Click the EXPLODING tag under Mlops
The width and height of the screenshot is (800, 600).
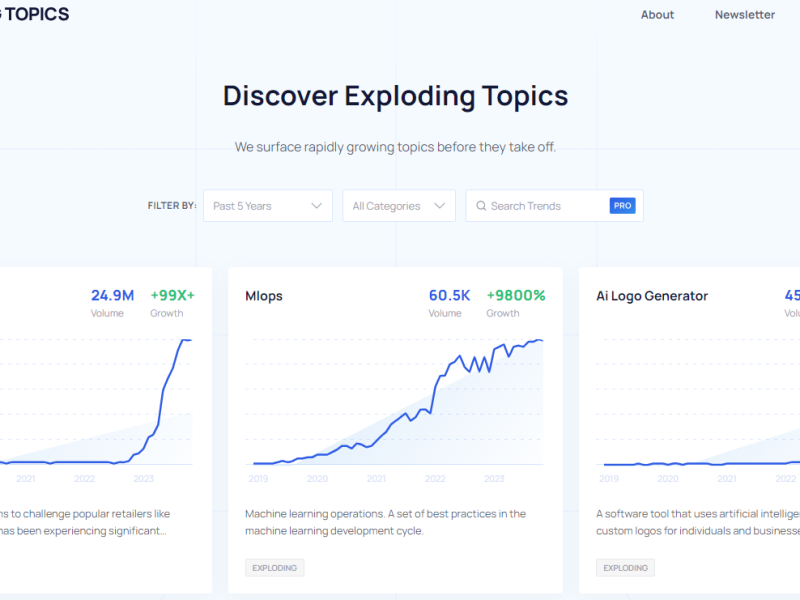pyautogui.click(x=275, y=568)
